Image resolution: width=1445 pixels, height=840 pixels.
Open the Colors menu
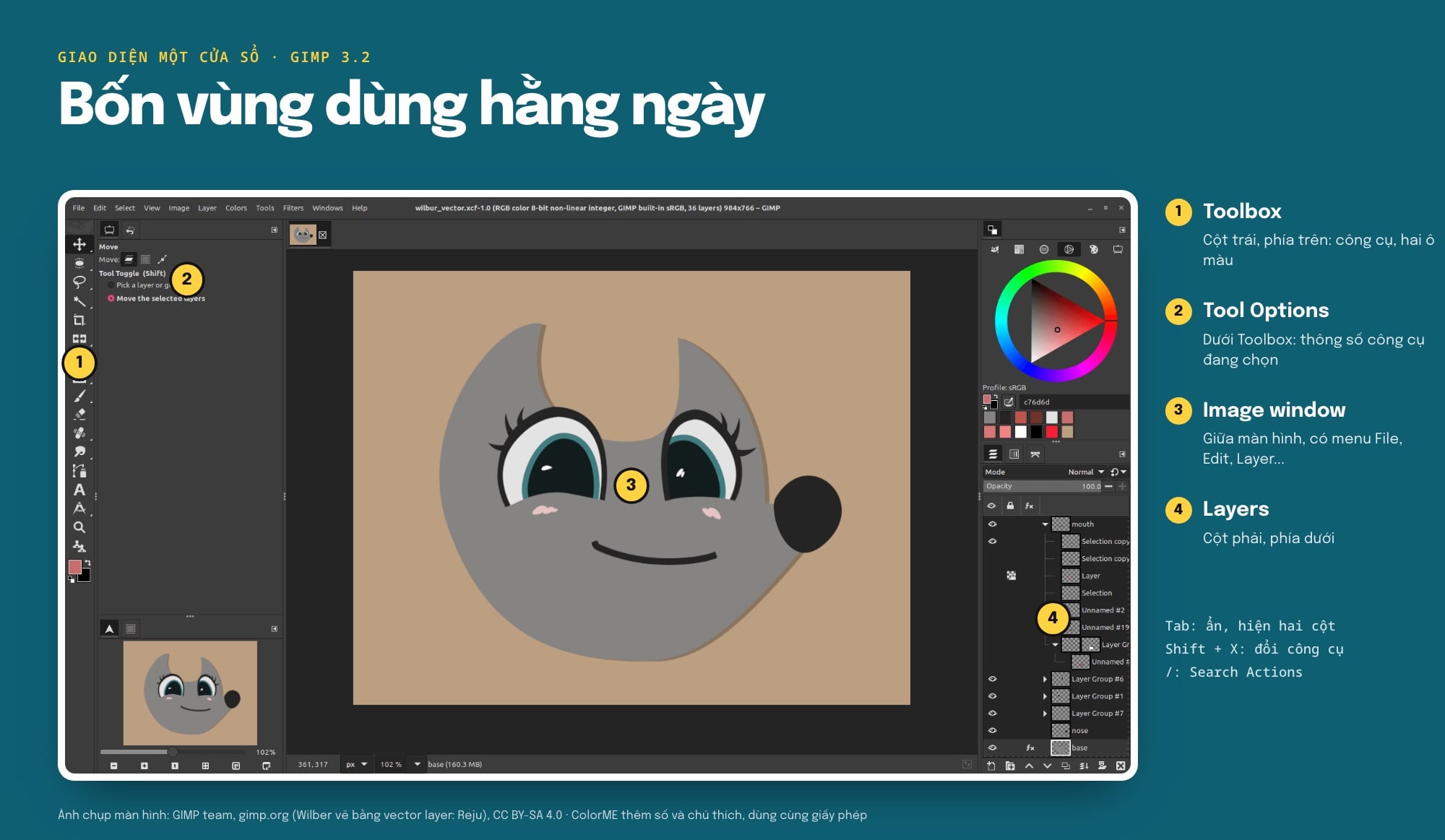[236, 208]
